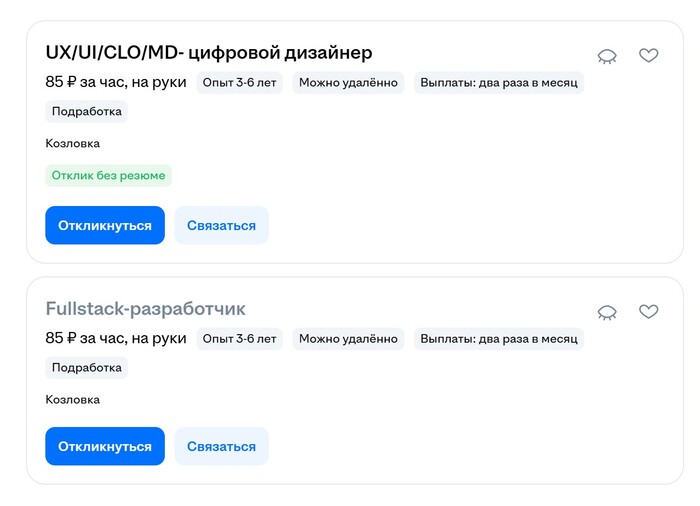The height and width of the screenshot is (506, 700).
Task: Favorite the Fullstack-разработчик vacancy with heart
Action: (x=649, y=312)
